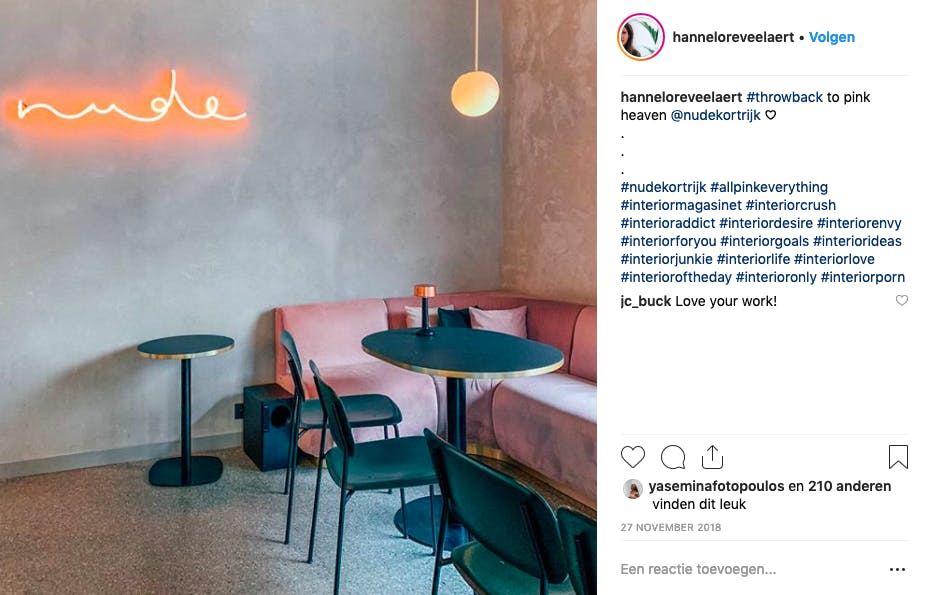Viewport: 931px width, 595px height.
Task: View jc_buck commenter profile
Action: pyautogui.click(x=645, y=301)
